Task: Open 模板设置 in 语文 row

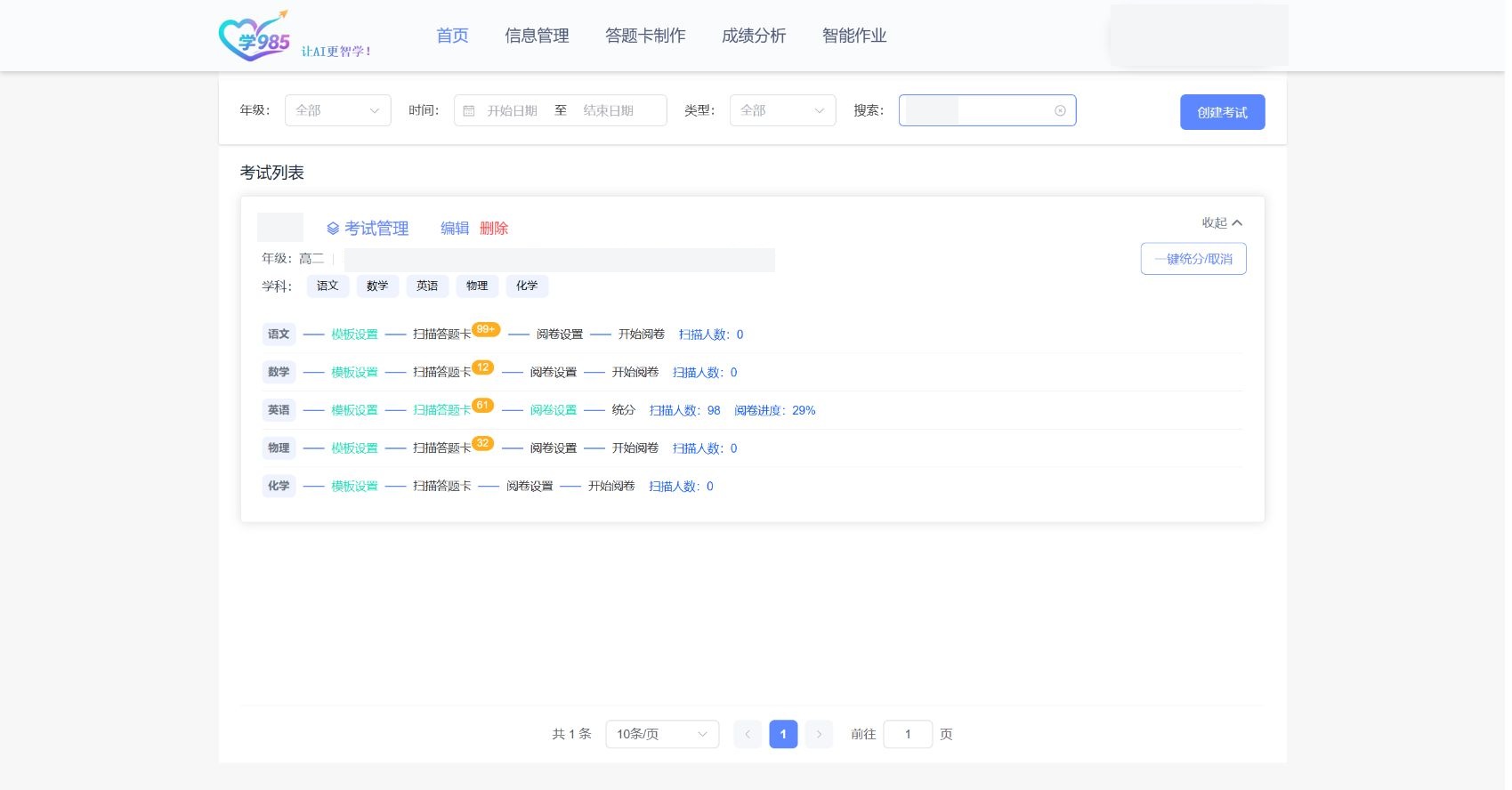Action: click(x=355, y=335)
